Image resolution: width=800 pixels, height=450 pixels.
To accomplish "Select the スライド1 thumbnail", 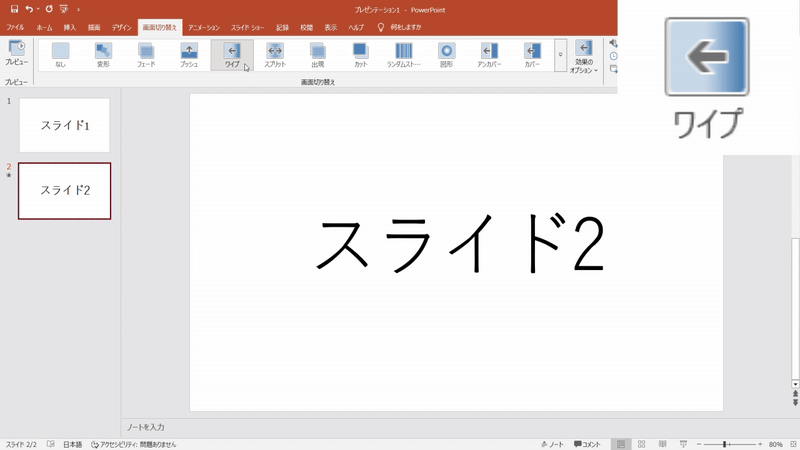I will pos(64,126).
